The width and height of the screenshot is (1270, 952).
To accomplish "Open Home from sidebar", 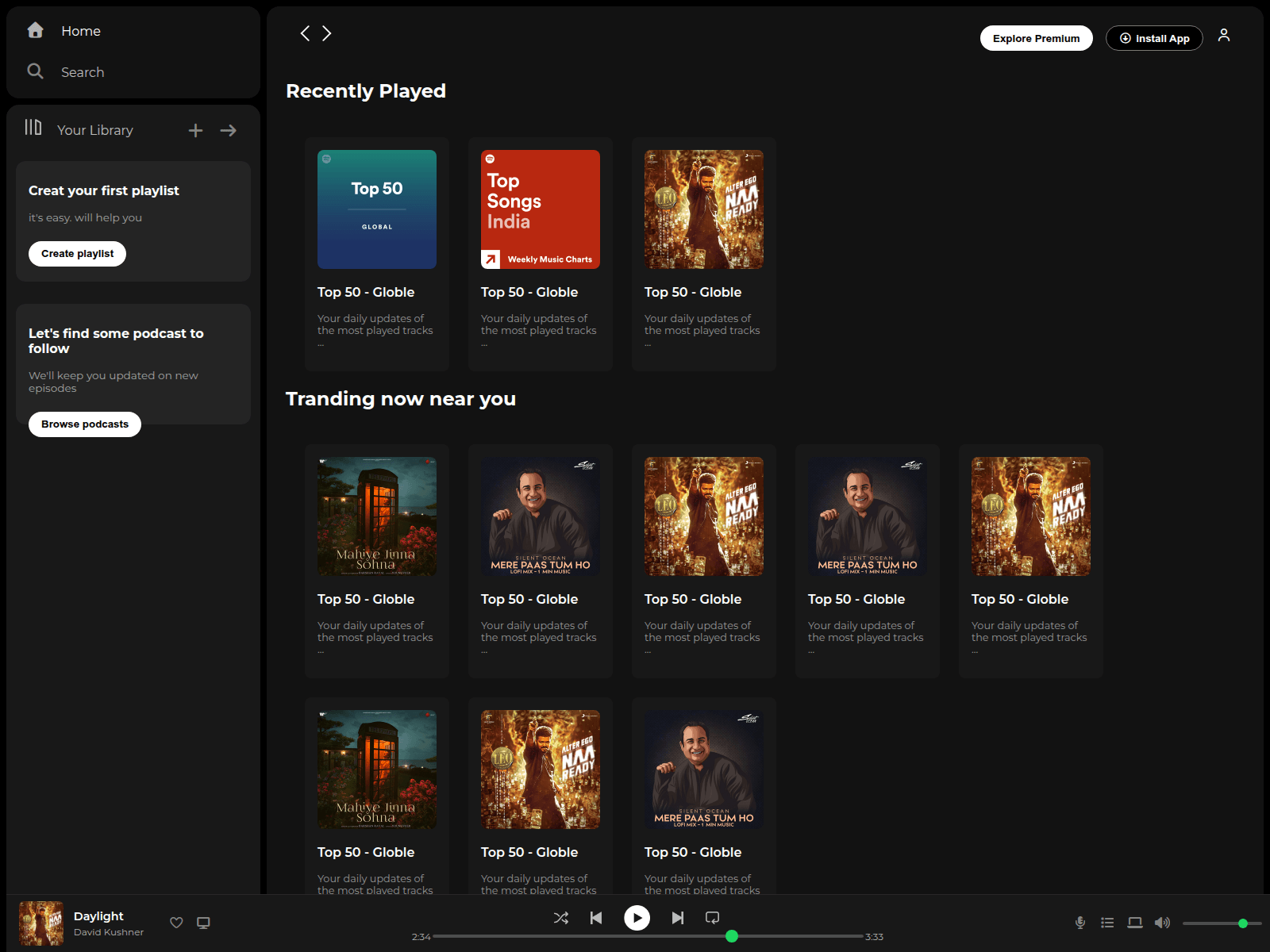I will (x=81, y=31).
